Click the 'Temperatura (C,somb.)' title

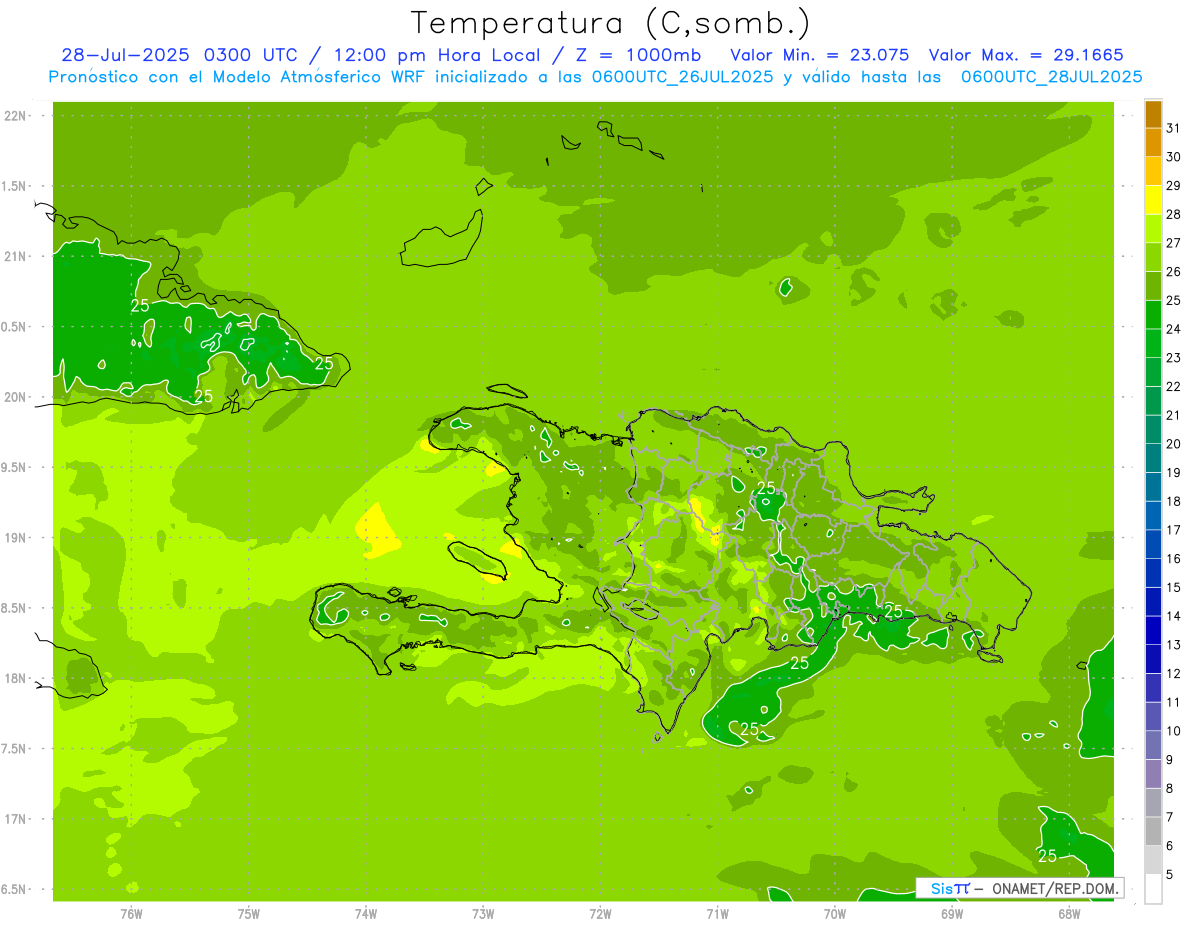[611, 22]
